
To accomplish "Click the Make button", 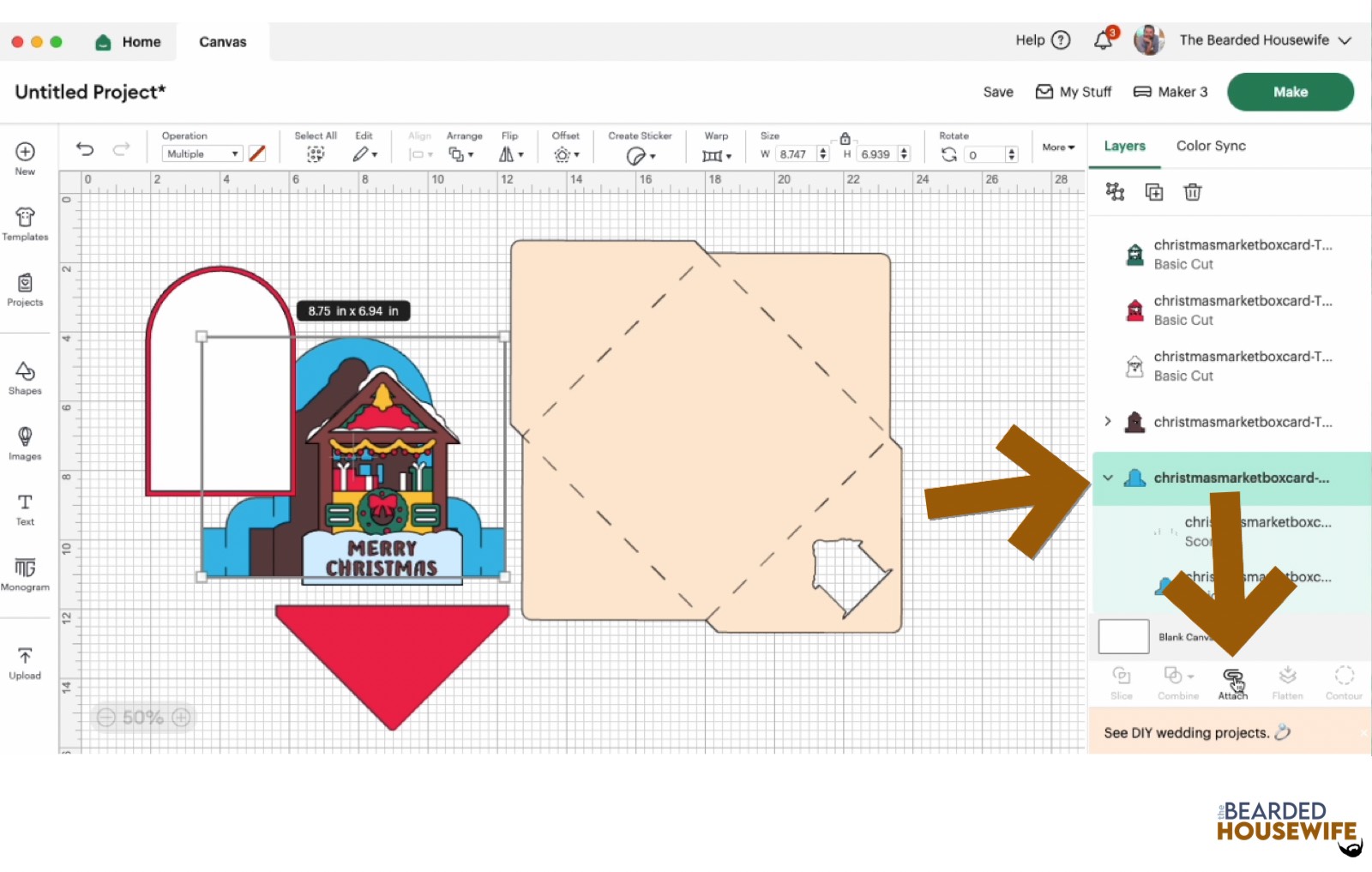I will point(1291,92).
